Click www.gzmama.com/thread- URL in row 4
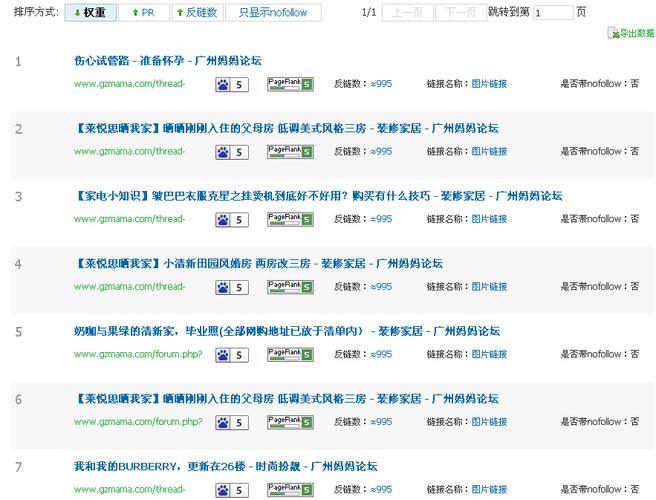Screen dimensions: 656x500 coord(129,287)
